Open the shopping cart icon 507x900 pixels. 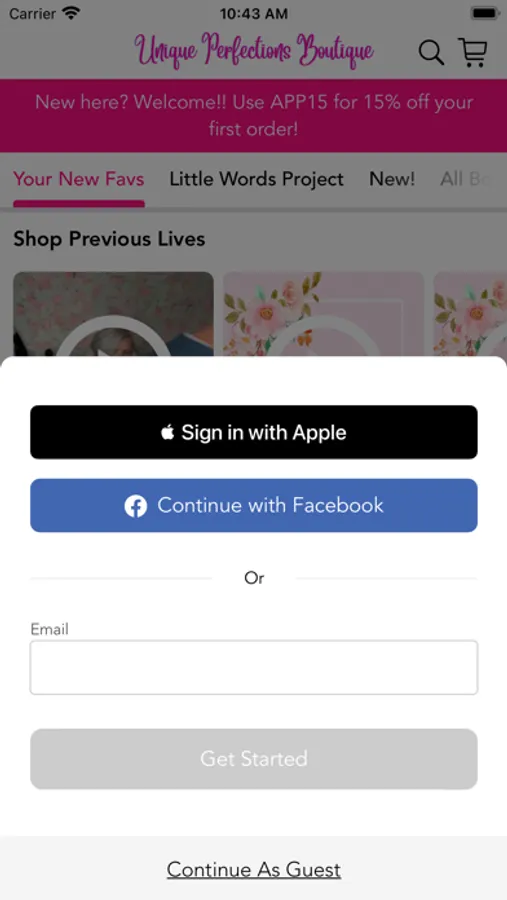click(x=473, y=52)
